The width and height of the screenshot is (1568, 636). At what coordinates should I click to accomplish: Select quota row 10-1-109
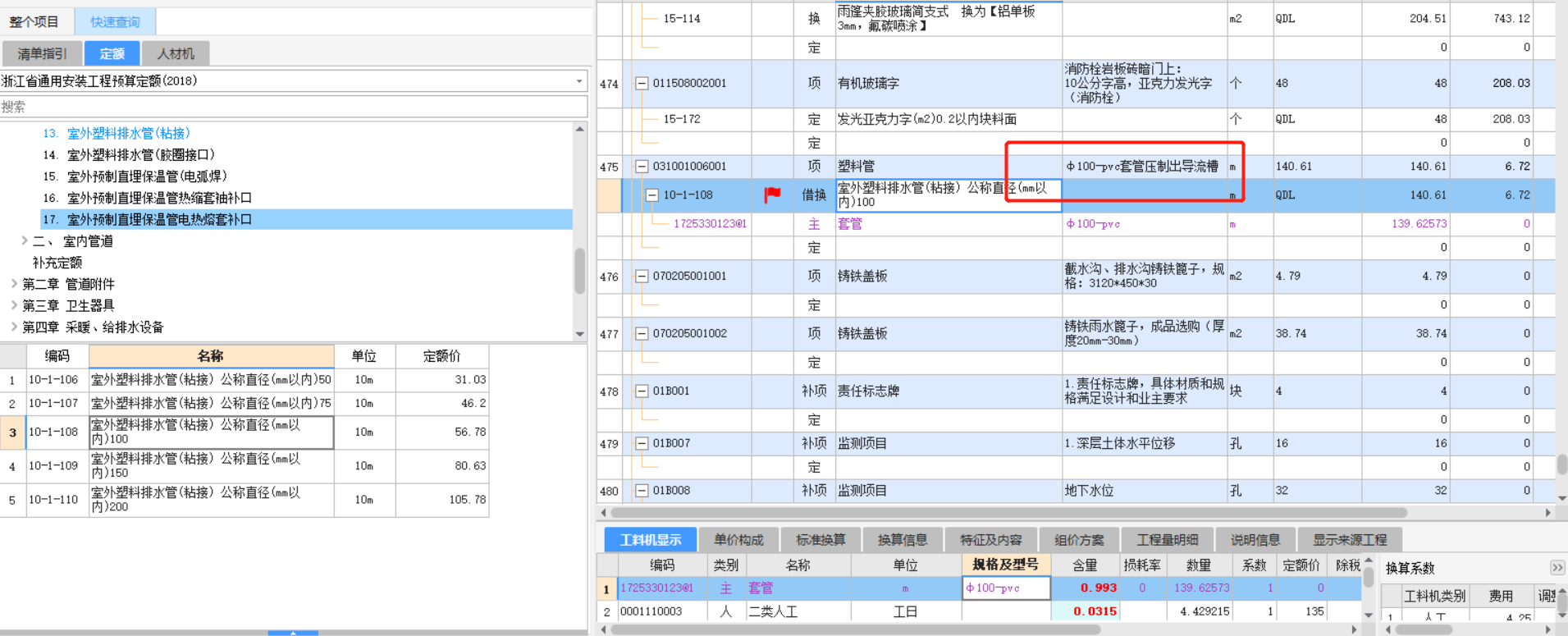coord(245,465)
